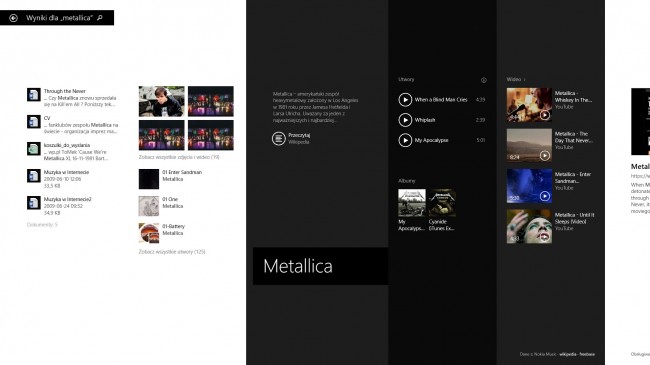Viewport: 650px width, 365px height.
Task: Select 'Metallica - Until It Sleeps' video title
Action: point(575,218)
